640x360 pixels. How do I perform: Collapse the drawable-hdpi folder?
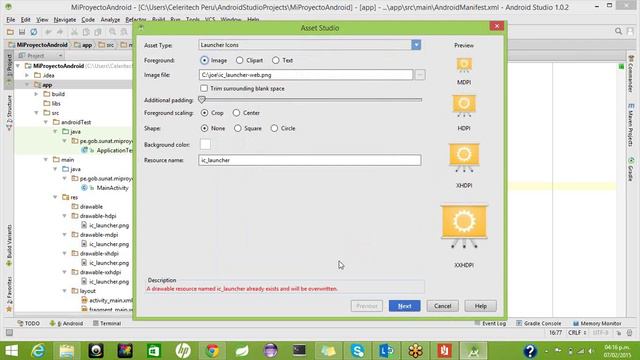pyautogui.click(x=65, y=216)
